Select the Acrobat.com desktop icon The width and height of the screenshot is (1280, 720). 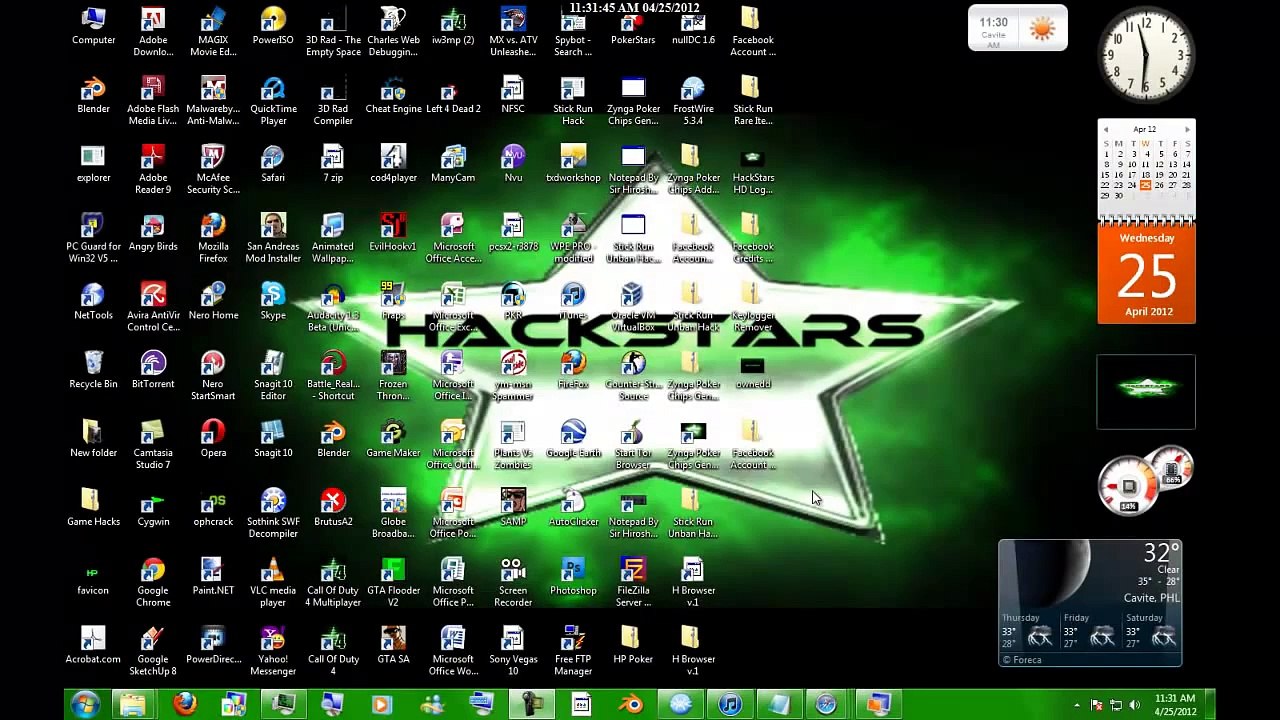click(x=93, y=647)
